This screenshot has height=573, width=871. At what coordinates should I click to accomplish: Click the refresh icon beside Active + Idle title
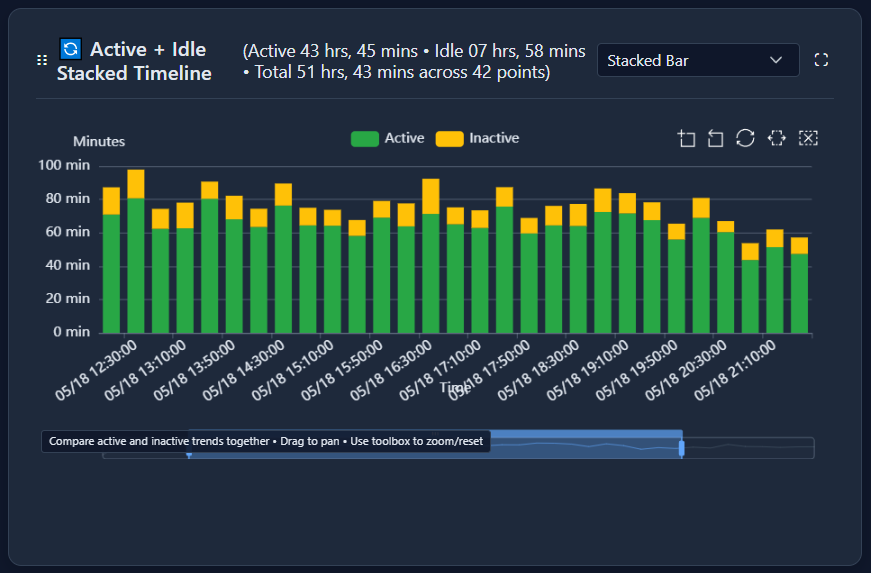coord(71,49)
